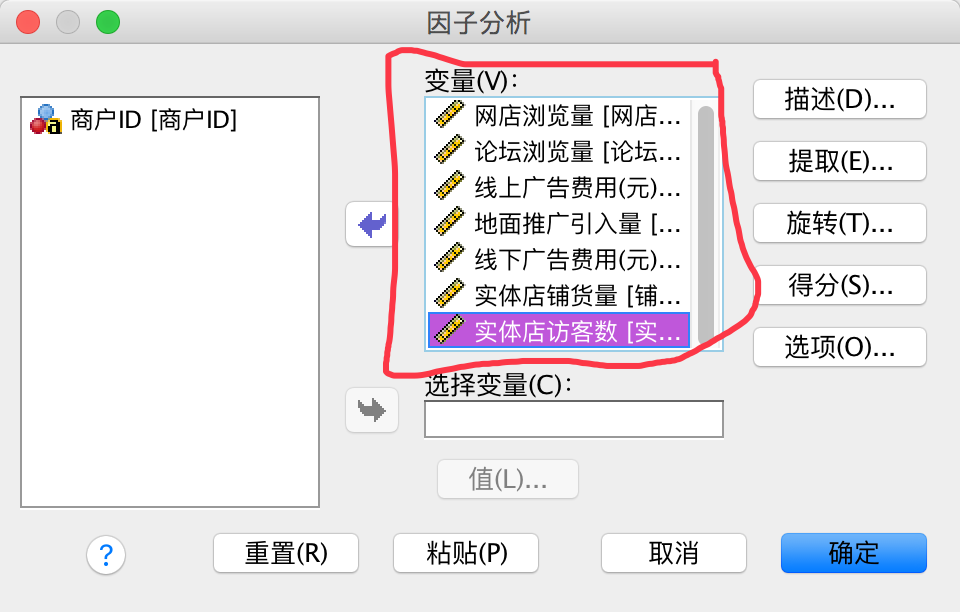The width and height of the screenshot is (960, 612).
Task: Click ruler icon beside 网店浏览量
Action: pyautogui.click(x=449, y=114)
